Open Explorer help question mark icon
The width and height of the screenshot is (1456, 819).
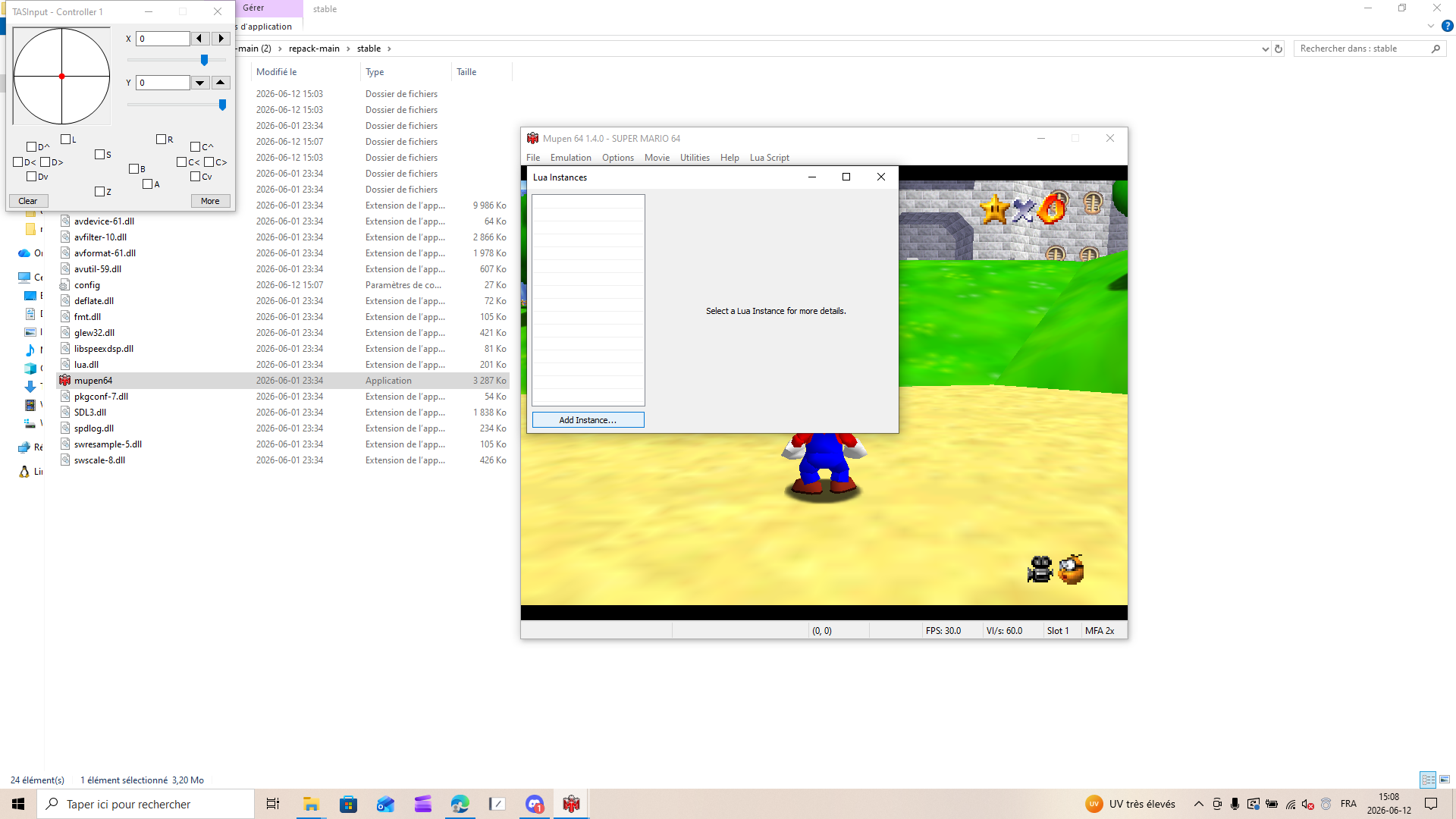[1447, 26]
